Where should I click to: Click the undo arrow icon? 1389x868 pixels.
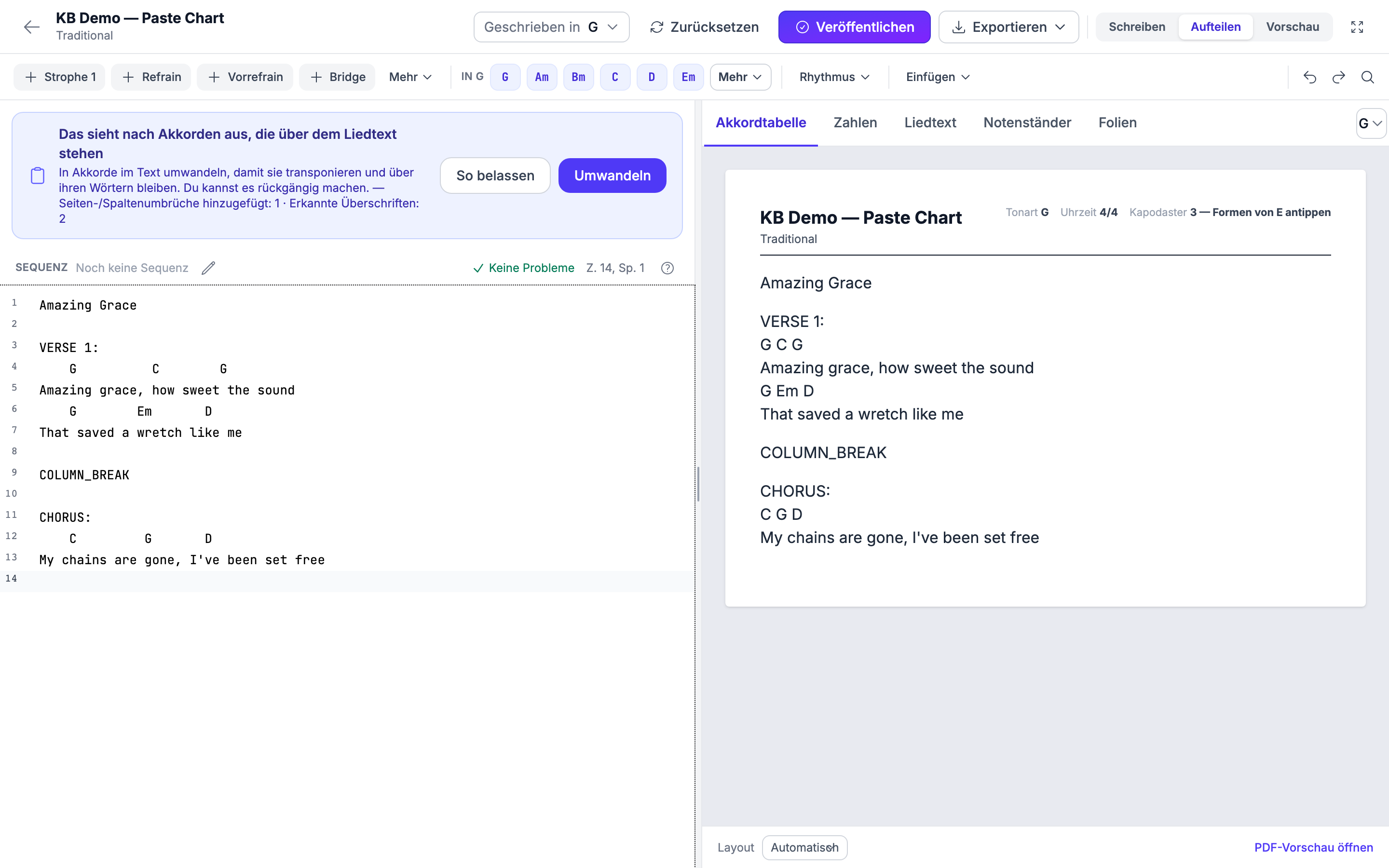coord(1310,77)
